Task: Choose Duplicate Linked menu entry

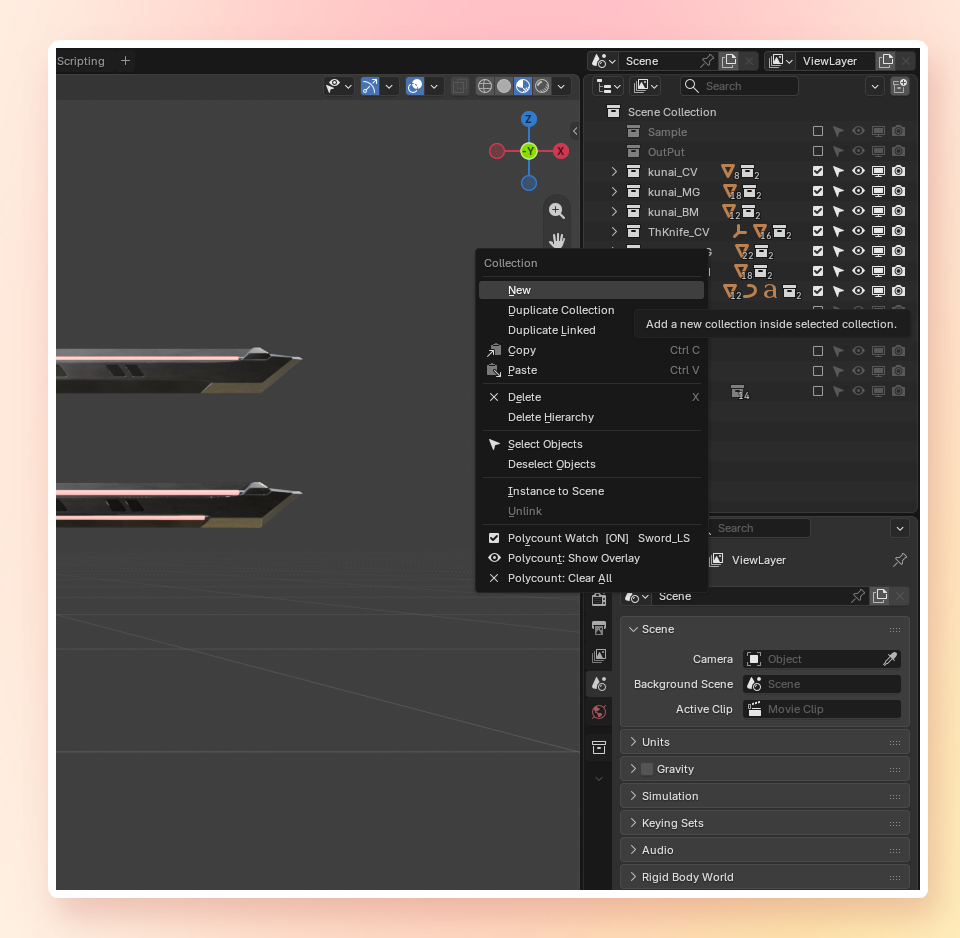Action: pos(552,330)
